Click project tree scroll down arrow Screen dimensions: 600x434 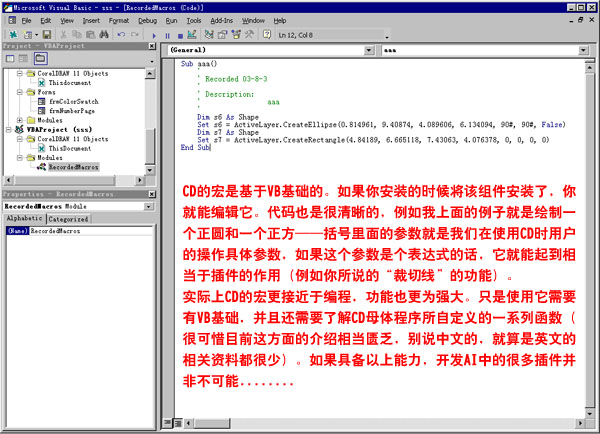(150, 170)
